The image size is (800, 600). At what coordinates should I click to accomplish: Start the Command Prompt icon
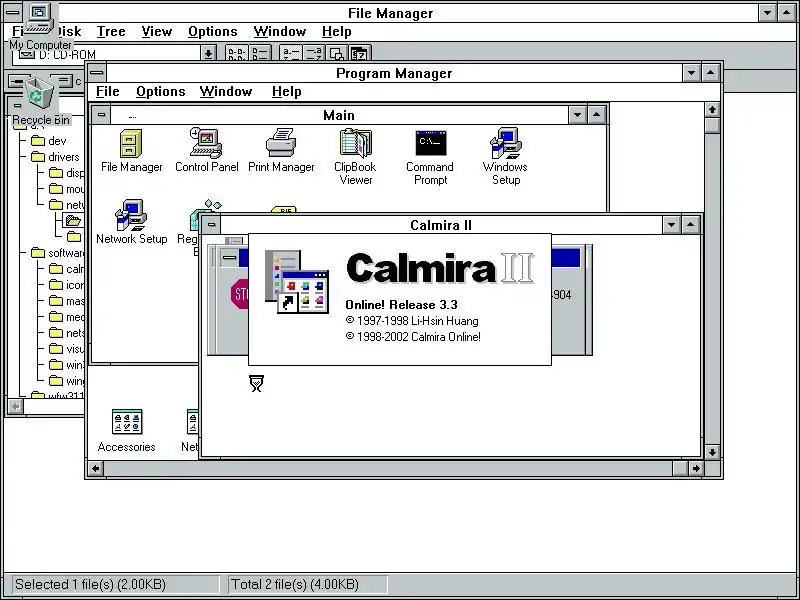430,157
